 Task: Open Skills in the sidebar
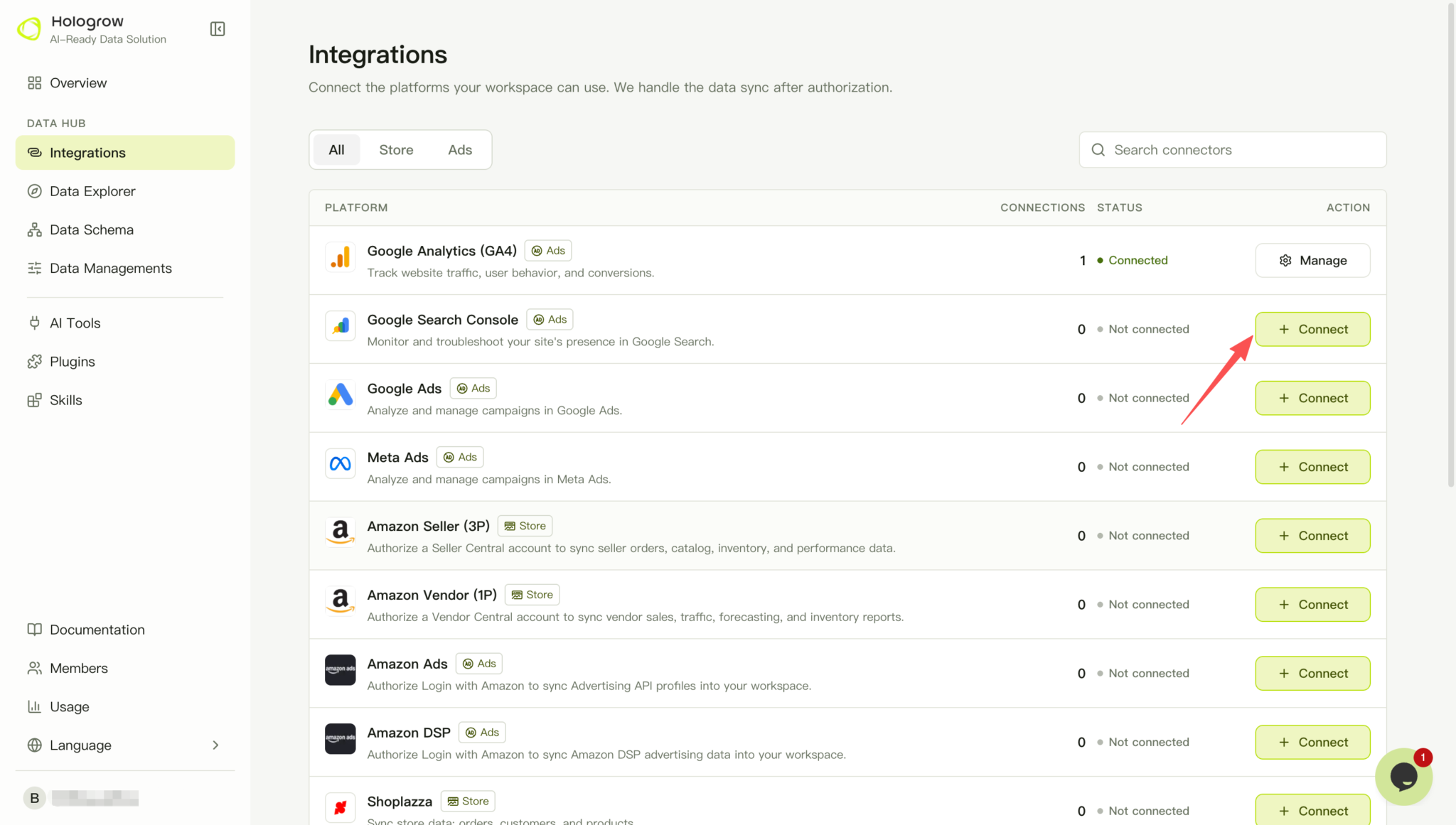(125, 400)
